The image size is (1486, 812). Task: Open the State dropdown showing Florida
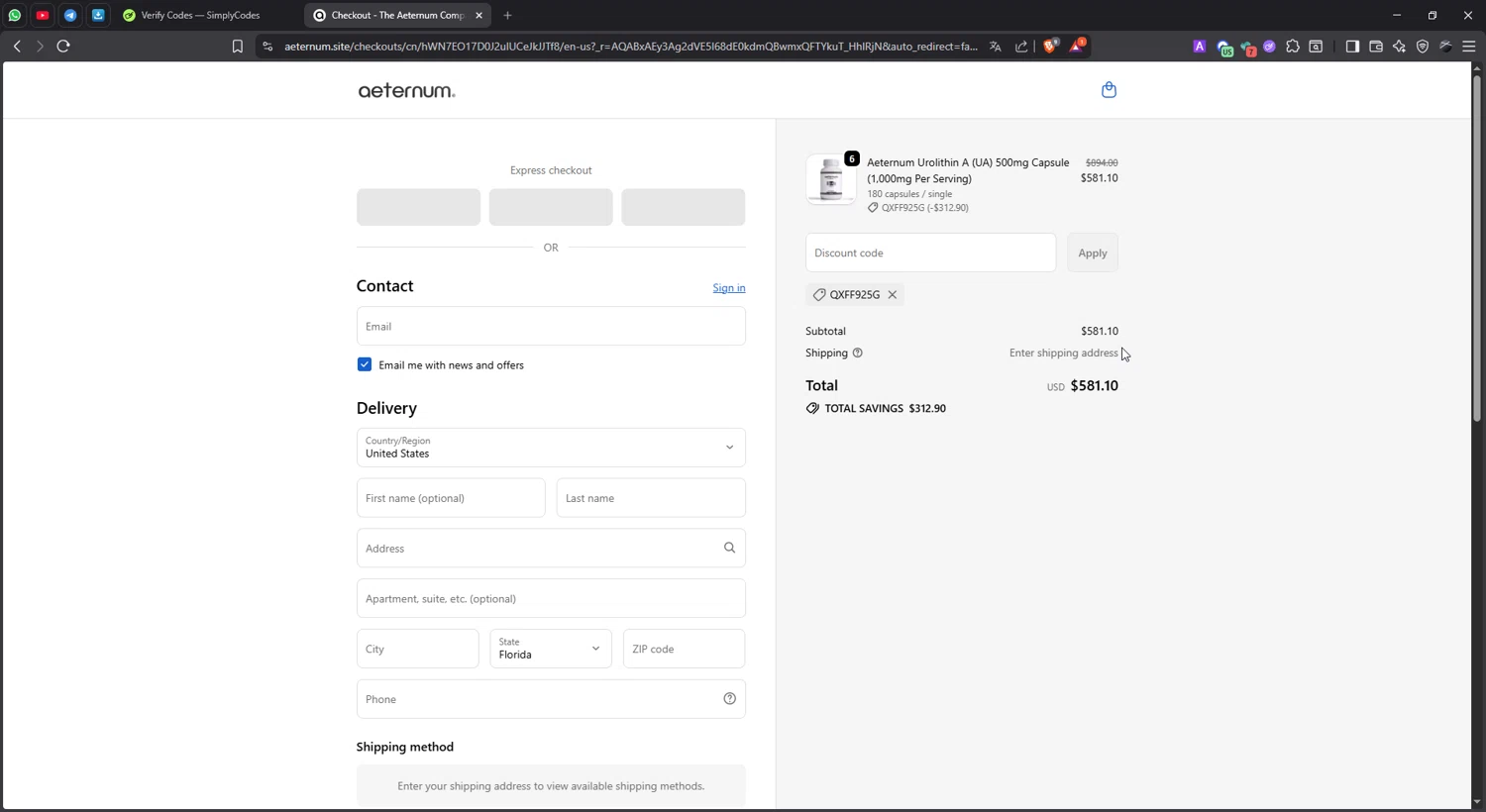(551, 649)
